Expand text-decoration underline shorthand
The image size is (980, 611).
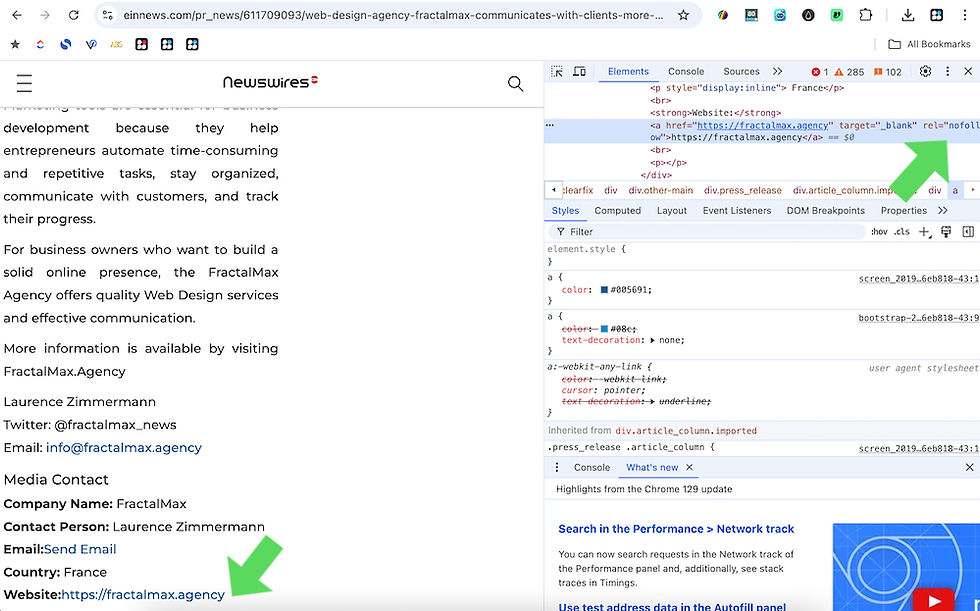point(652,402)
